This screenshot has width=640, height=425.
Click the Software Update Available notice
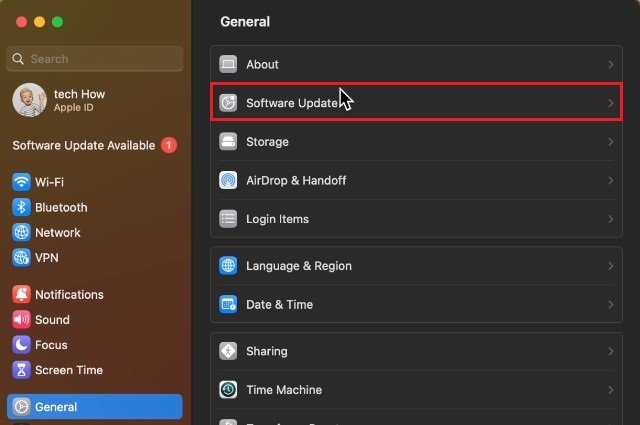click(94, 145)
